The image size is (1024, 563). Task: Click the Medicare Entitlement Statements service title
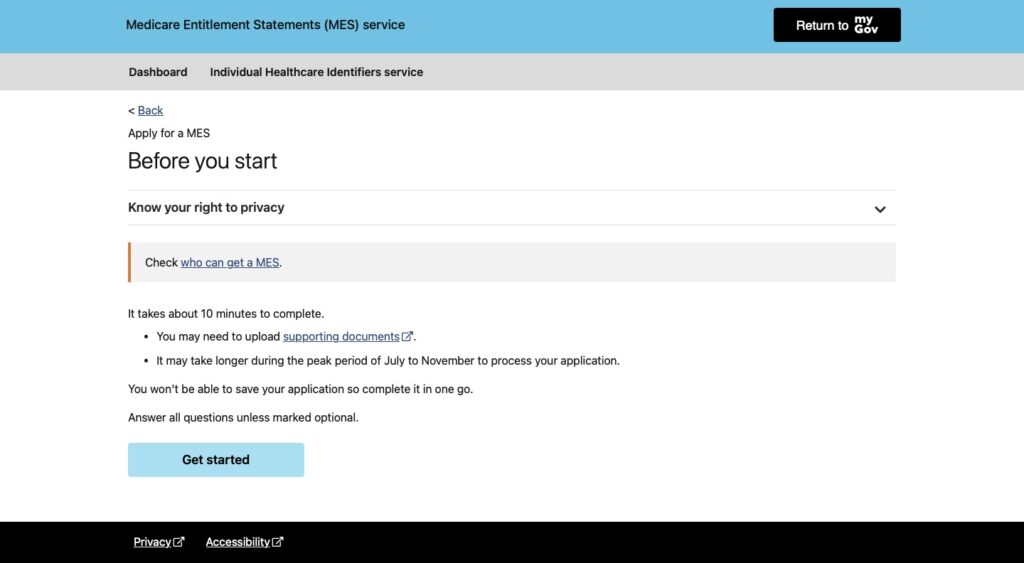[265, 25]
